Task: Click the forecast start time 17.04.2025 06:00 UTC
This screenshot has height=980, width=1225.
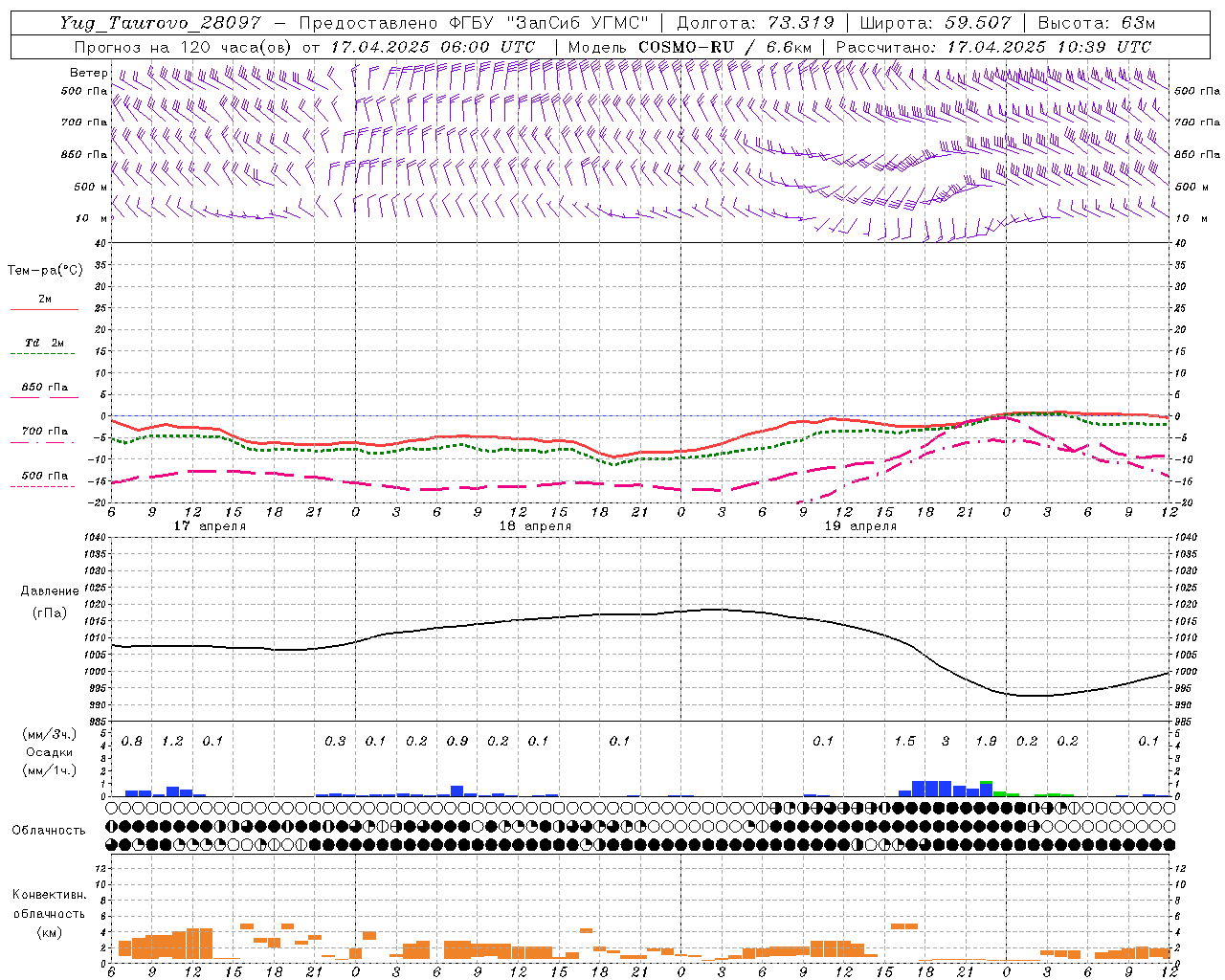Action: pos(433,47)
